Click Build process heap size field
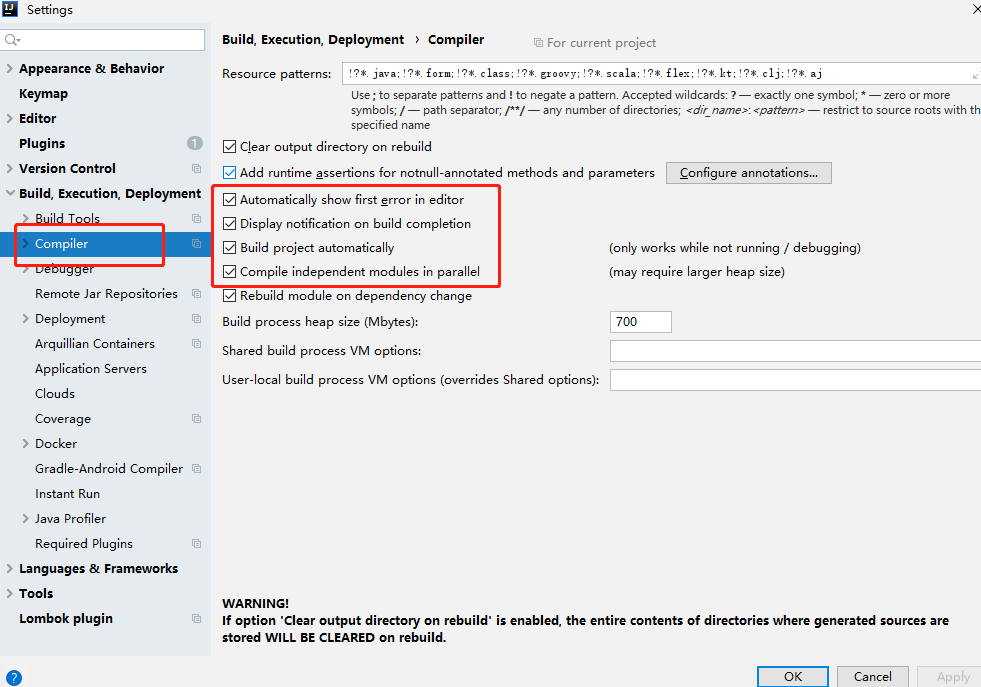Viewport: 981px width, 687px height. tap(641, 322)
